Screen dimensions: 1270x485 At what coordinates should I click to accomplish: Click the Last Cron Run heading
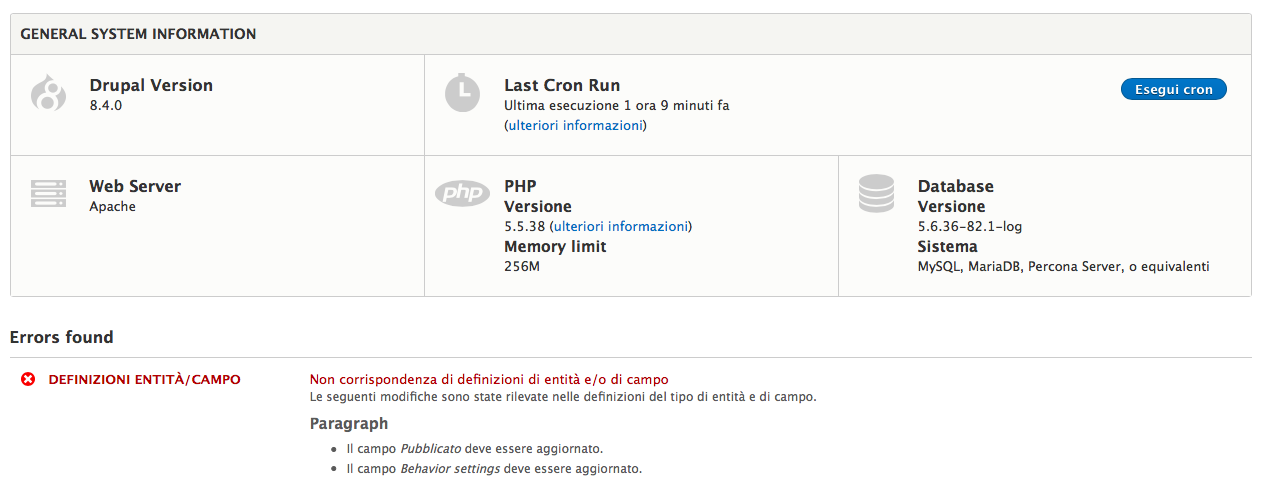562,85
